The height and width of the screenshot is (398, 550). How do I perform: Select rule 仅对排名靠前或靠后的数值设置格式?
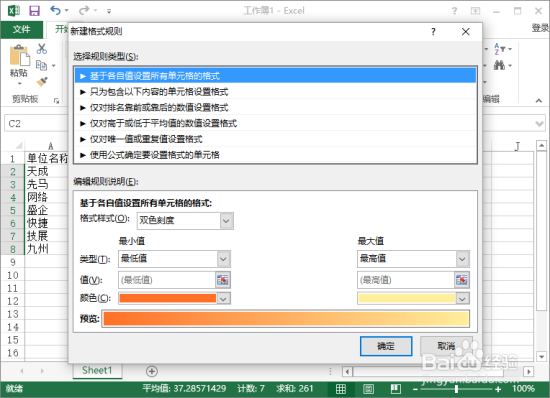click(275, 107)
